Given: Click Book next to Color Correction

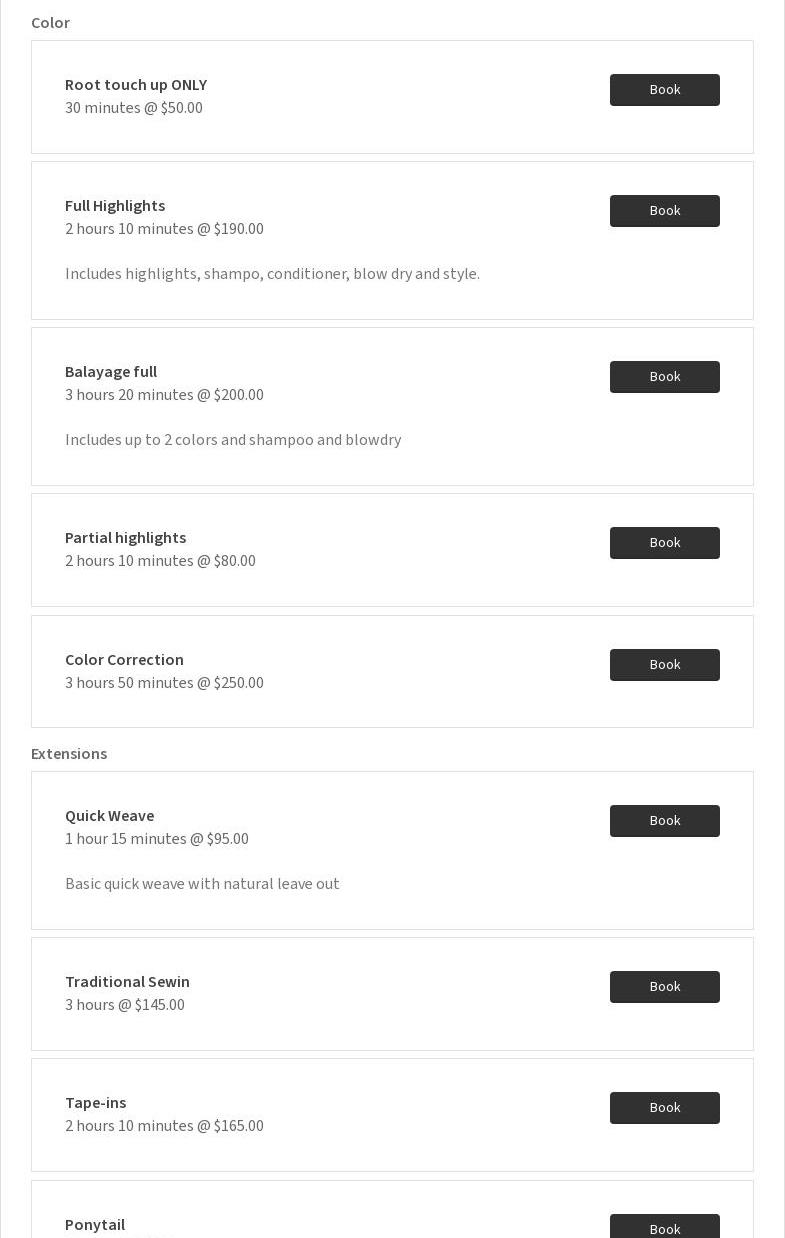Looking at the screenshot, I should [x=664, y=665].
